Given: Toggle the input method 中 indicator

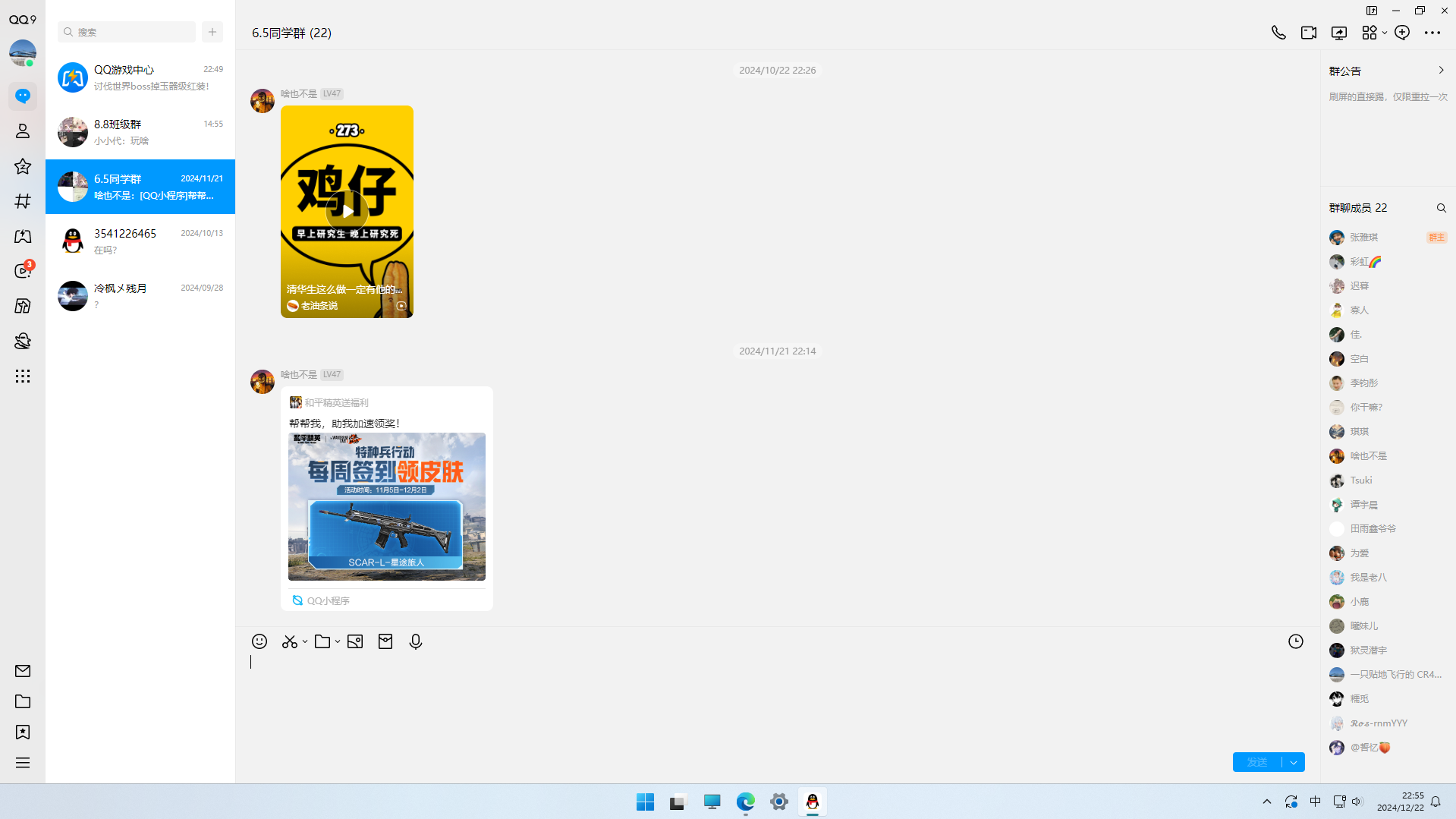Looking at the screenshot, I should 1315,802.
